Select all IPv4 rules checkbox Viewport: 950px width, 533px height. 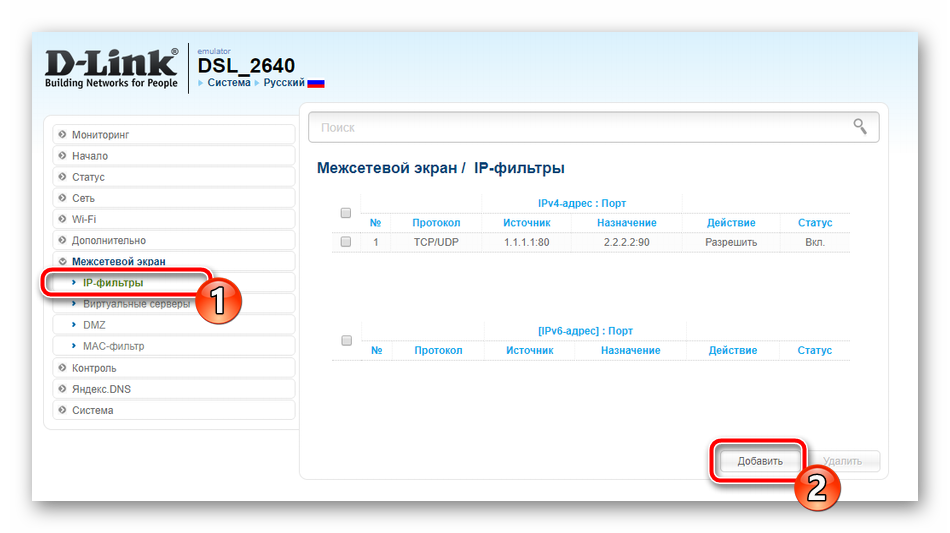tap(346, 213)
